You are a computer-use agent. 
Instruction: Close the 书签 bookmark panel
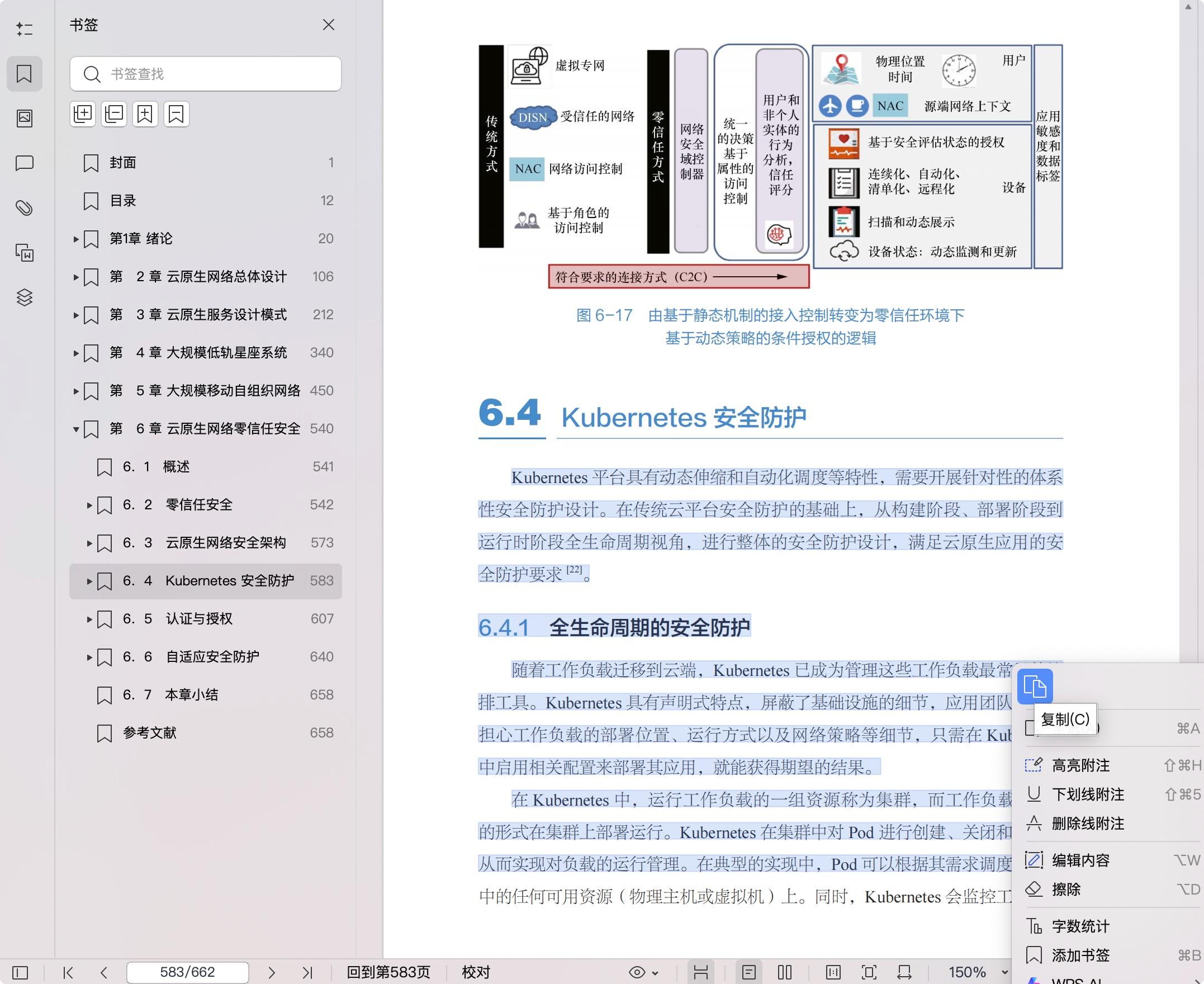[329, 25]
